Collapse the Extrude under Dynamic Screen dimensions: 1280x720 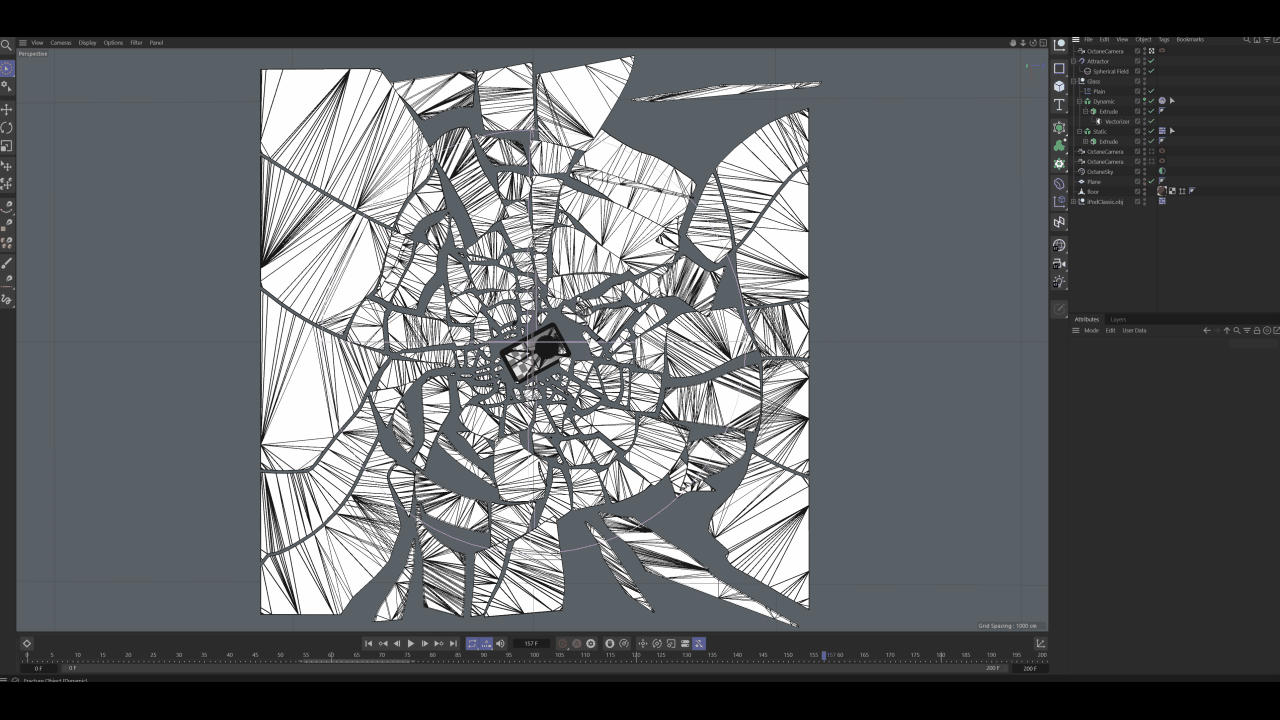(x=1086, y=111)
